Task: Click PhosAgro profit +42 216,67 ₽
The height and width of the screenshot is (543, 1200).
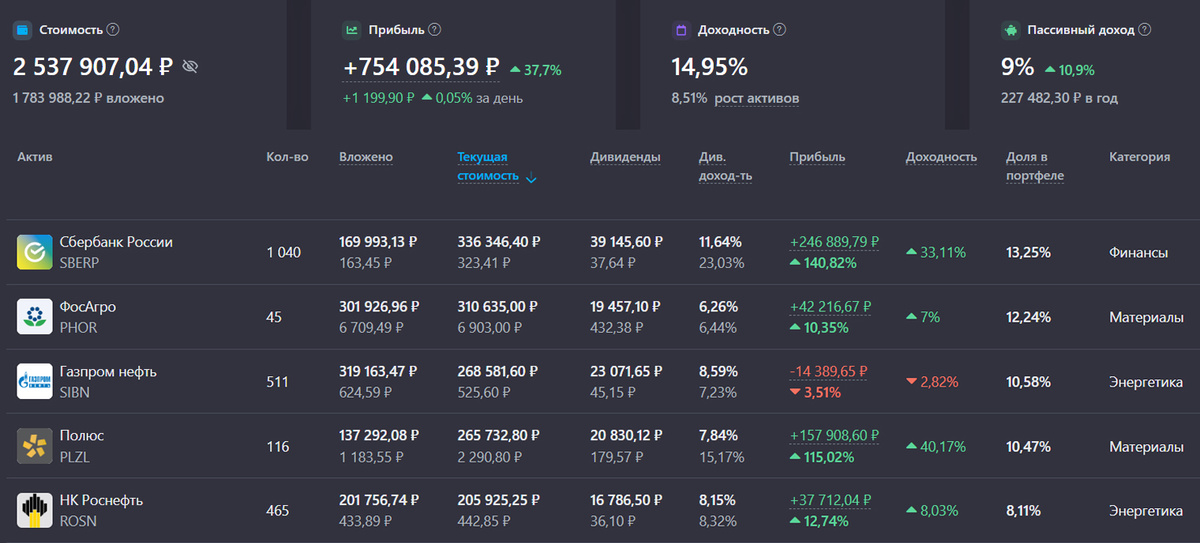Action: tap(830, 306)
